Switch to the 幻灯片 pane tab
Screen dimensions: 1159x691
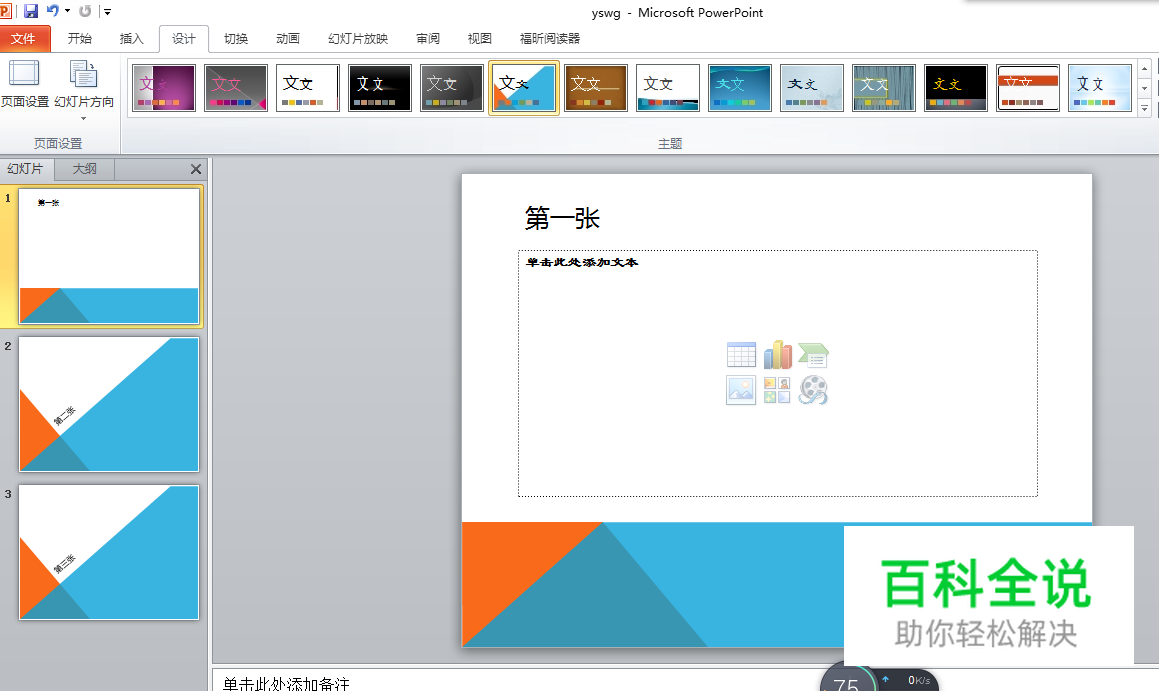point(26,169)
